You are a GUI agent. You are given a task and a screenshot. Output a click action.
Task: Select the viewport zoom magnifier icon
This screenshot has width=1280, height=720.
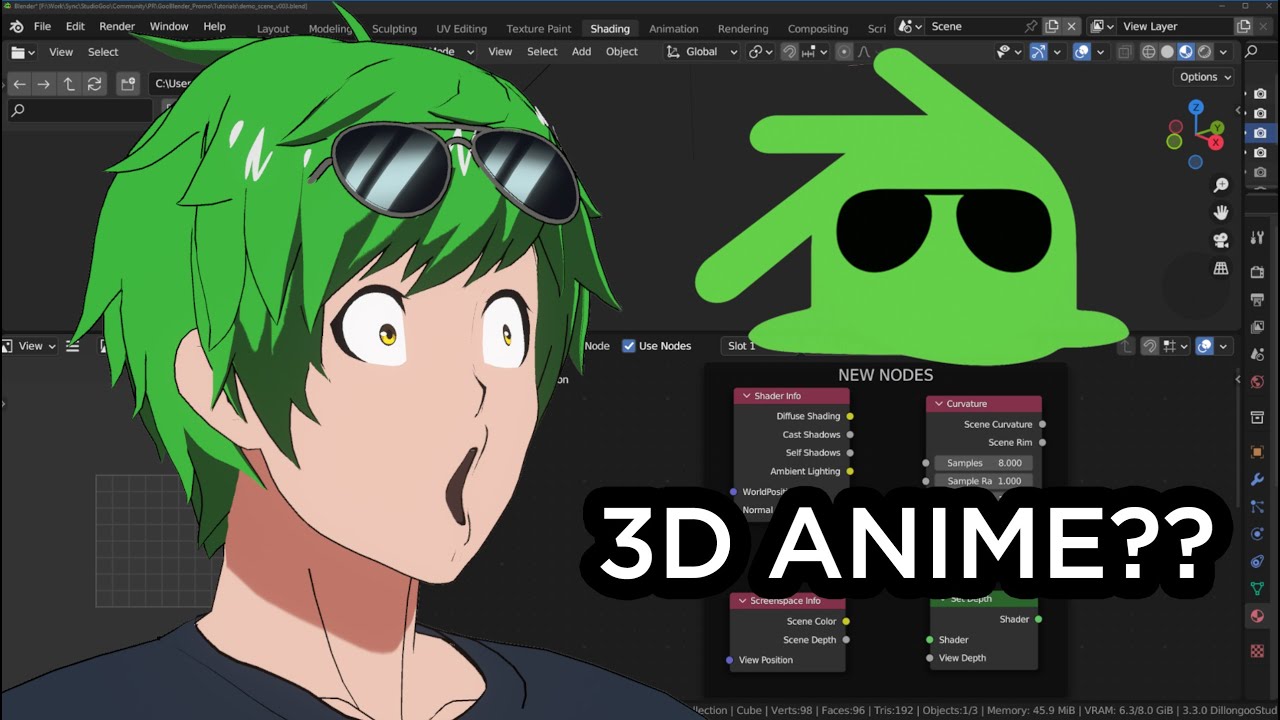1221,185
